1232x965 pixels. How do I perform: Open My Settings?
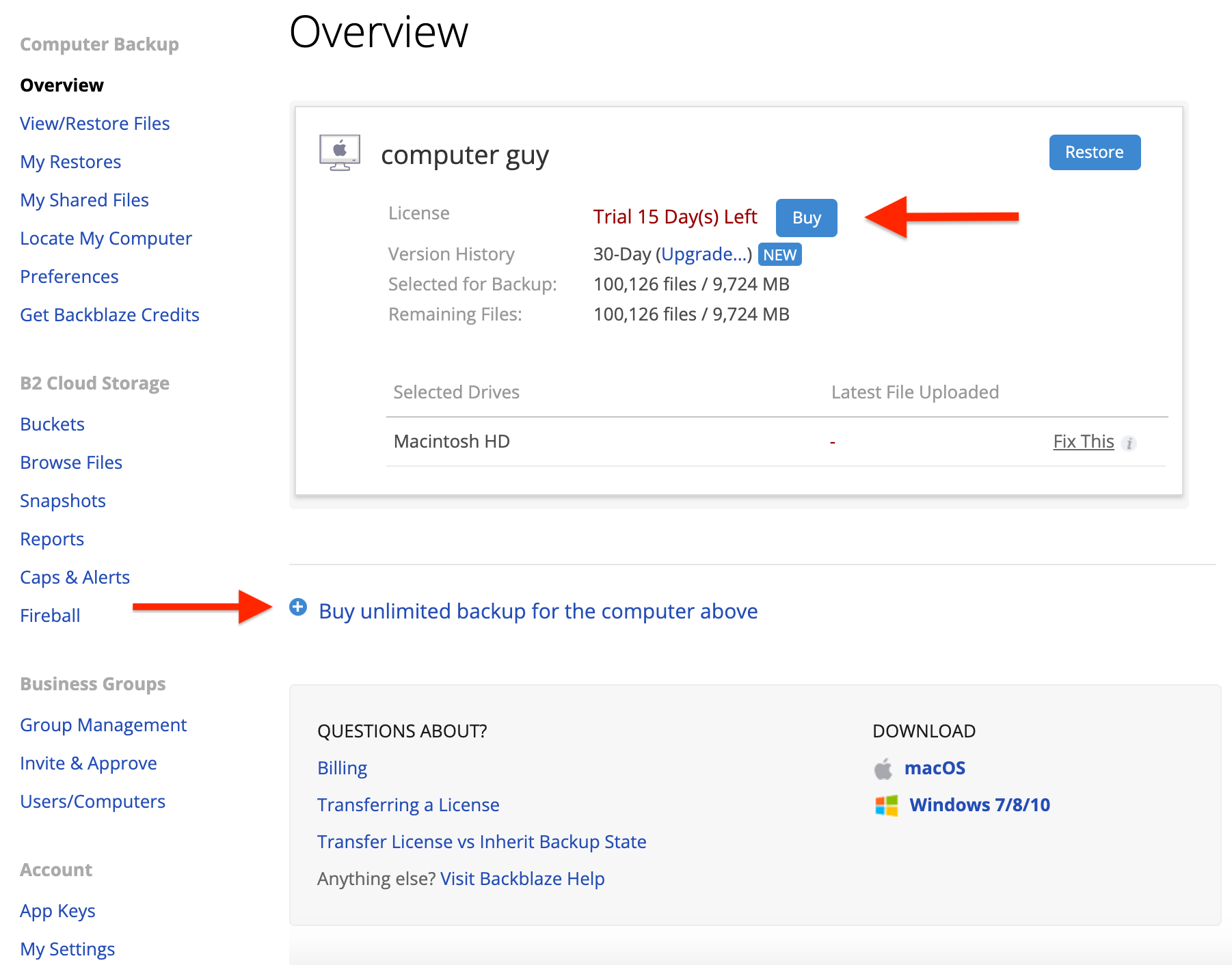pyautogui.click(x=68, y=949)
